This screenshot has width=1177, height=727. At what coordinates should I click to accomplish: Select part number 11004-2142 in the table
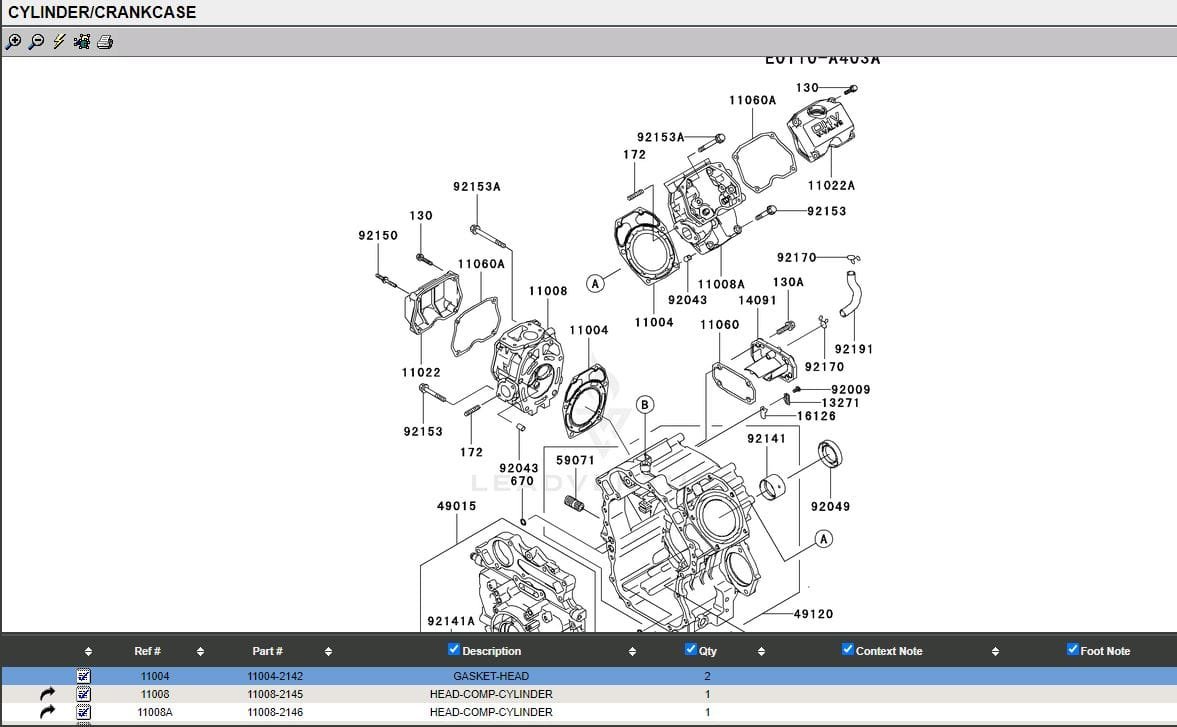coord(275,676)
